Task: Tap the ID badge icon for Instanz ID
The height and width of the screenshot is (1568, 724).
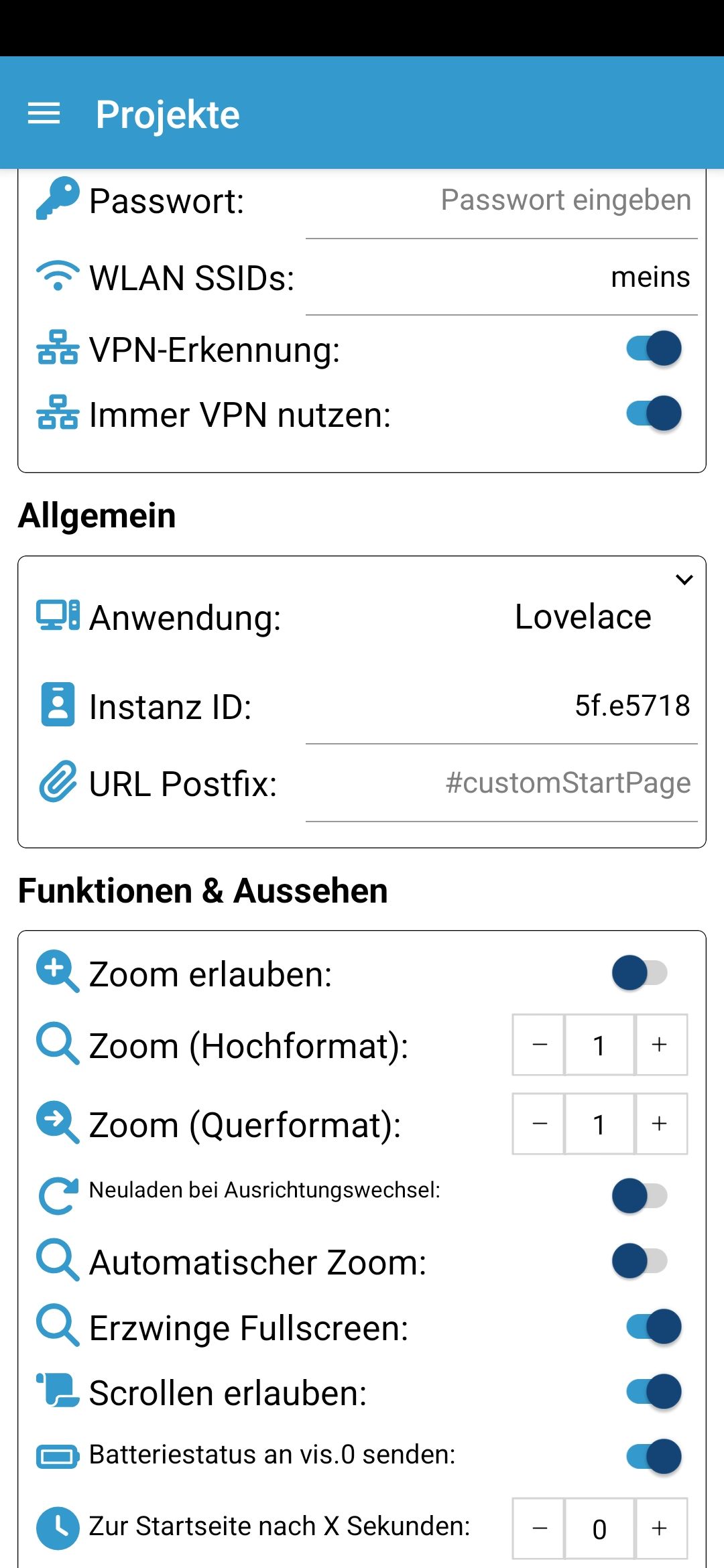Action: pos(58,705)
